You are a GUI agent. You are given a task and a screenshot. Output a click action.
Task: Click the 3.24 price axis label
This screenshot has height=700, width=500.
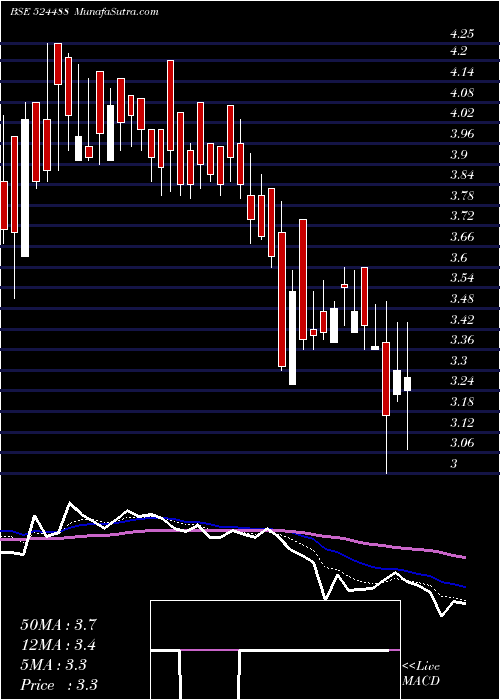[x=462, y=381]
